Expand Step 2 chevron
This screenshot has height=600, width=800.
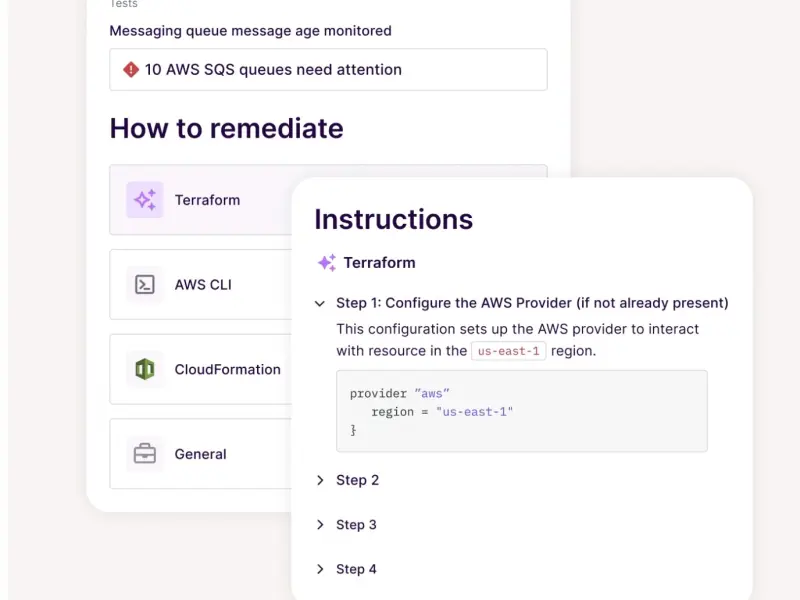(320, 480)
